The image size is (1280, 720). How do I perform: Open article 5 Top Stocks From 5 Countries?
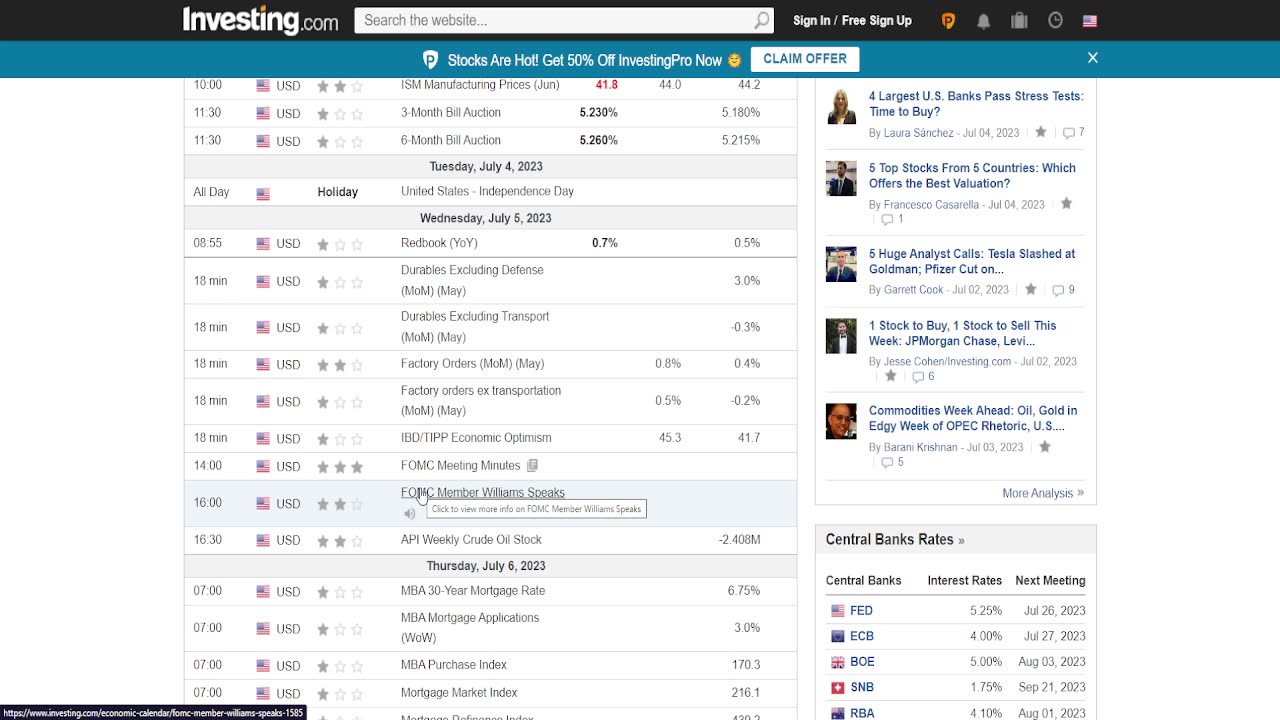(972, 175)
